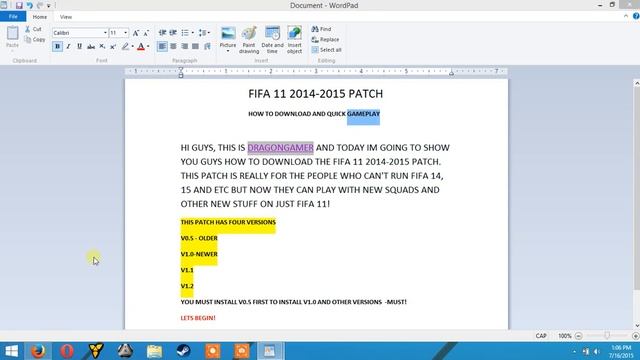Decrease paragraph indent
The height and width of the screenshot is (360, 640).
tap(162, 33)
